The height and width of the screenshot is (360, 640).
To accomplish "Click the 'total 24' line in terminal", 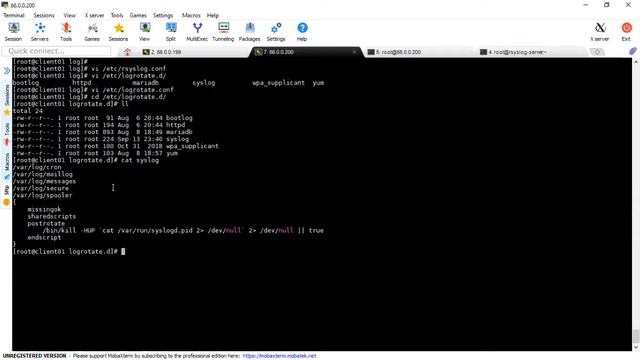I will click(x=27, y=111).
